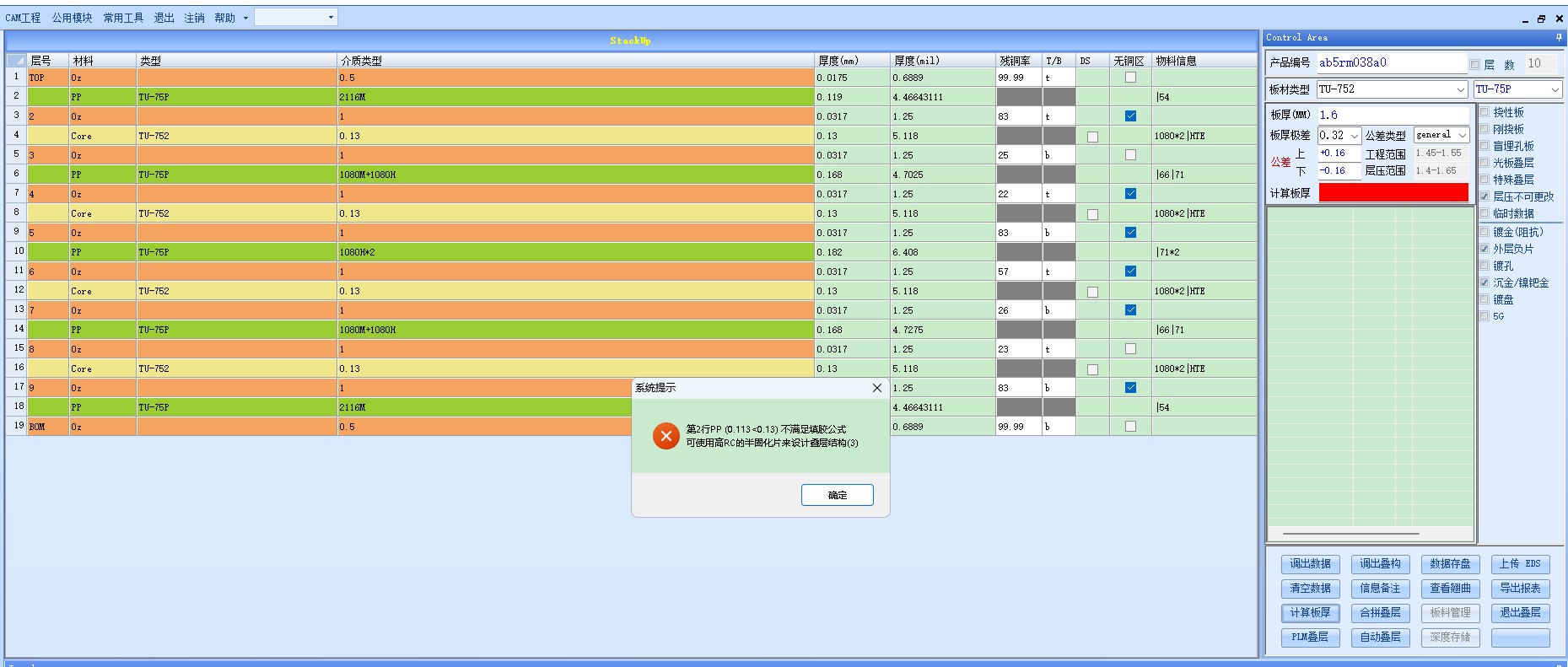Uncheck the 沉金/镍钯金 checkbox
This screenshot has width=1568, height=667.
click(x=1484, y=282)
